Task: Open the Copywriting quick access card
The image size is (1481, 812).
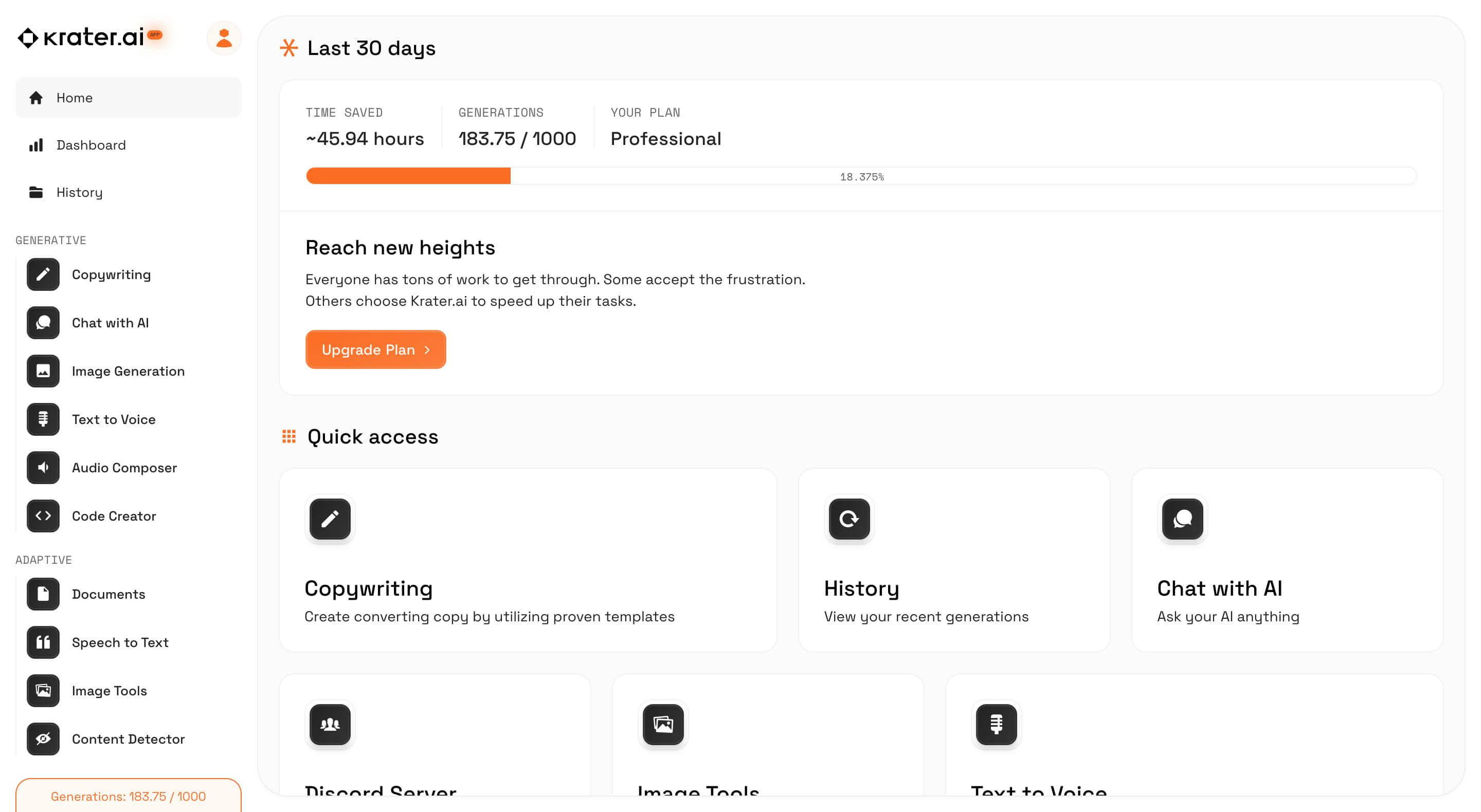Action: coord(527,560)
